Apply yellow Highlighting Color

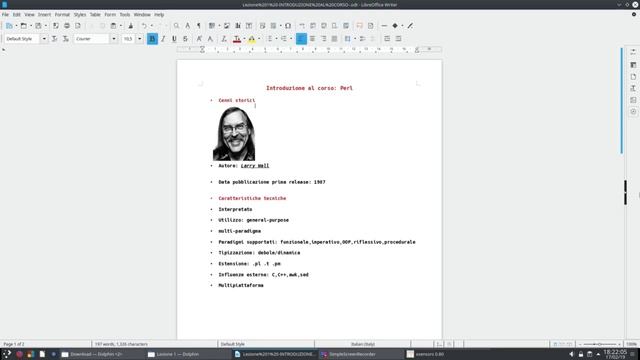point(252,39)
